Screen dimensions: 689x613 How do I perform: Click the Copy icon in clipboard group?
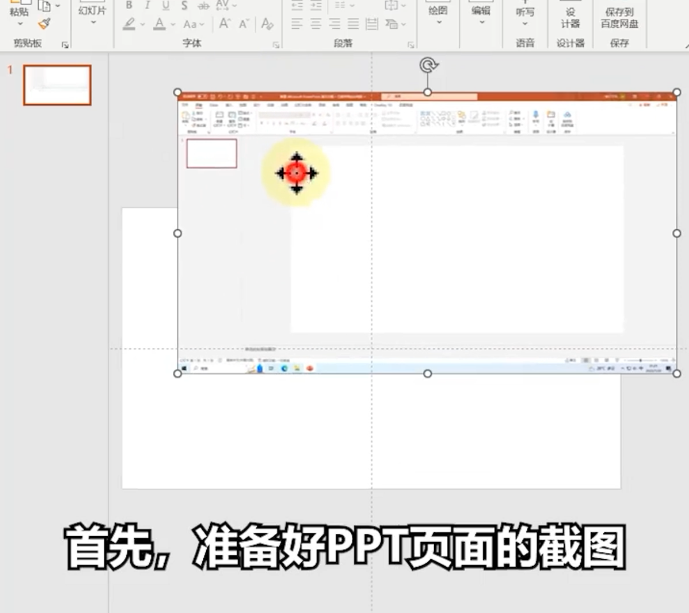pyautogui.click(x=44, y=5)
